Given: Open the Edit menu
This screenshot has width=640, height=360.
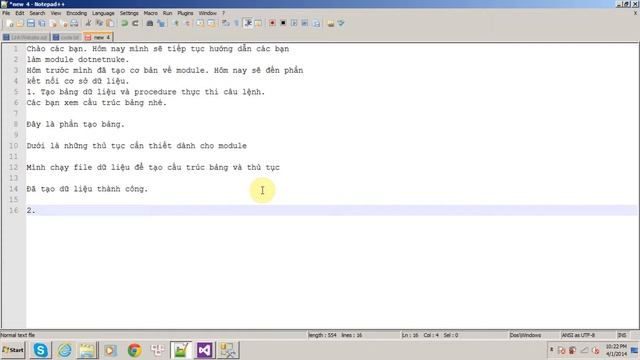Looking at the screenshot, I should tap(20, 13).
